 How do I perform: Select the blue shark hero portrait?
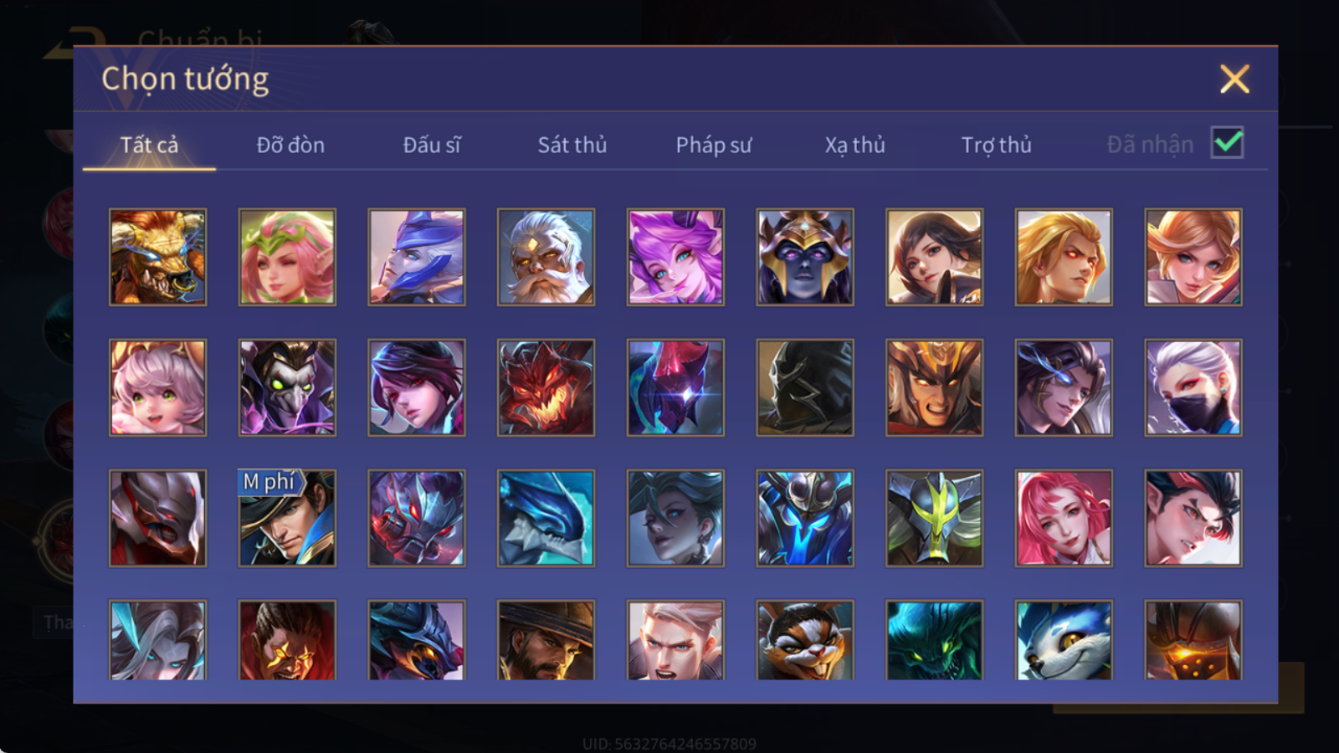click(546, 519)
